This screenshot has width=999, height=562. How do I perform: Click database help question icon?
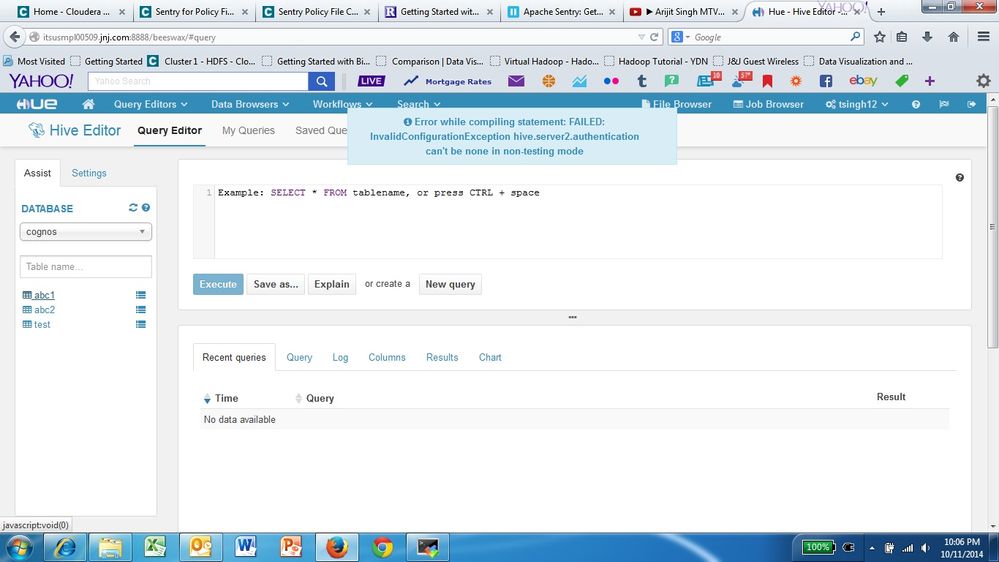tap(146, 208)
